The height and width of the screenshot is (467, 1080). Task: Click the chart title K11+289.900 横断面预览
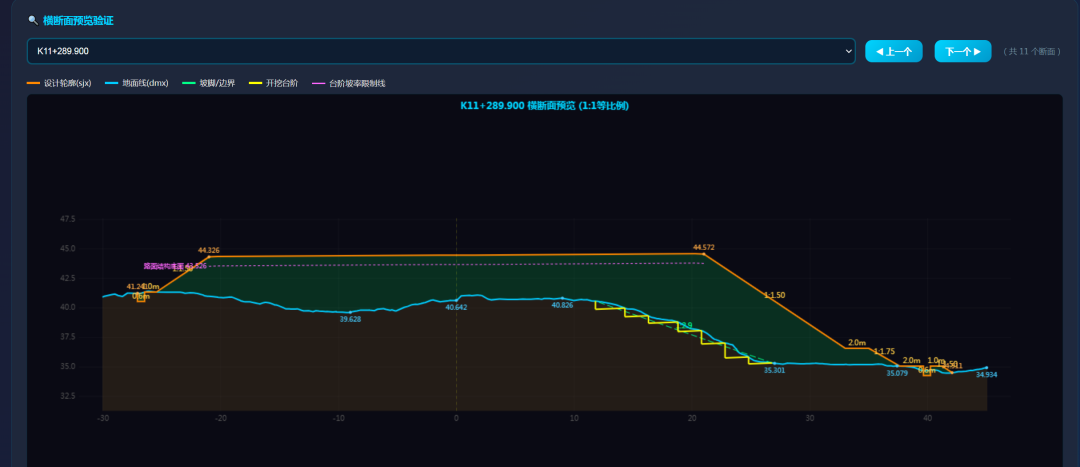544,105
